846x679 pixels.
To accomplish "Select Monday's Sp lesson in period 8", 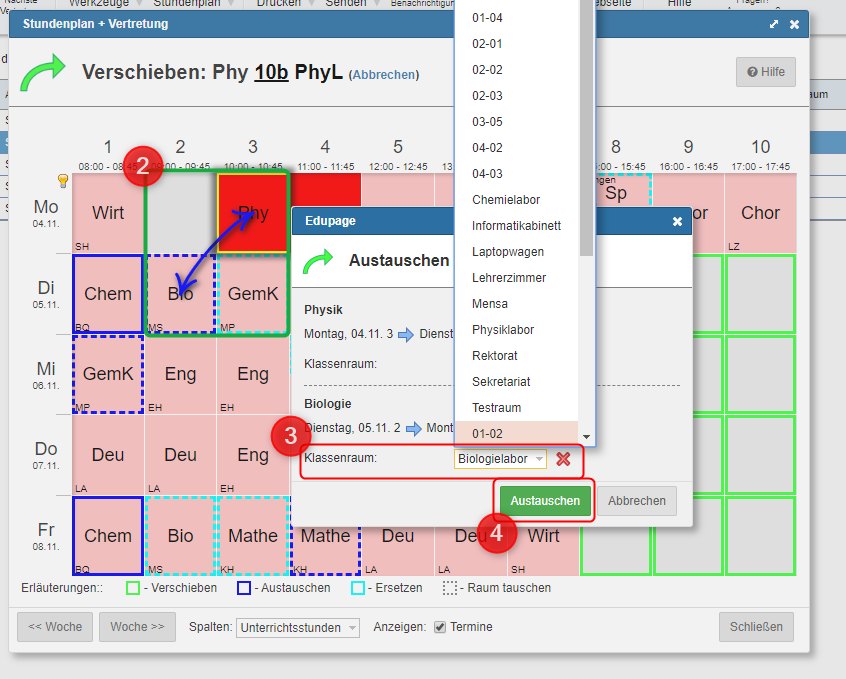I will 623,190.
